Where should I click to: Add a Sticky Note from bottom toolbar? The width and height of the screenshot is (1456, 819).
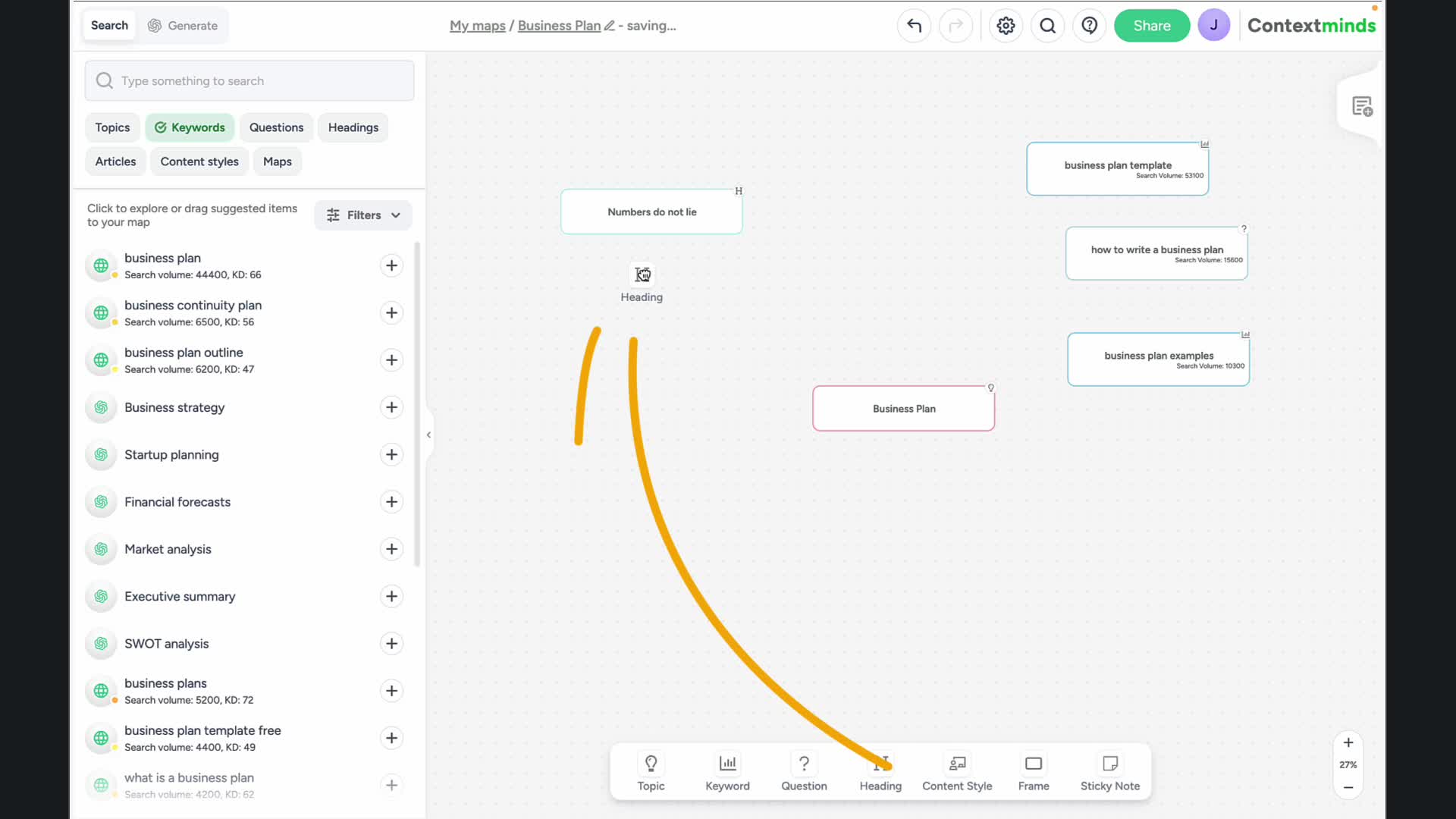[x=1110, y=772]
